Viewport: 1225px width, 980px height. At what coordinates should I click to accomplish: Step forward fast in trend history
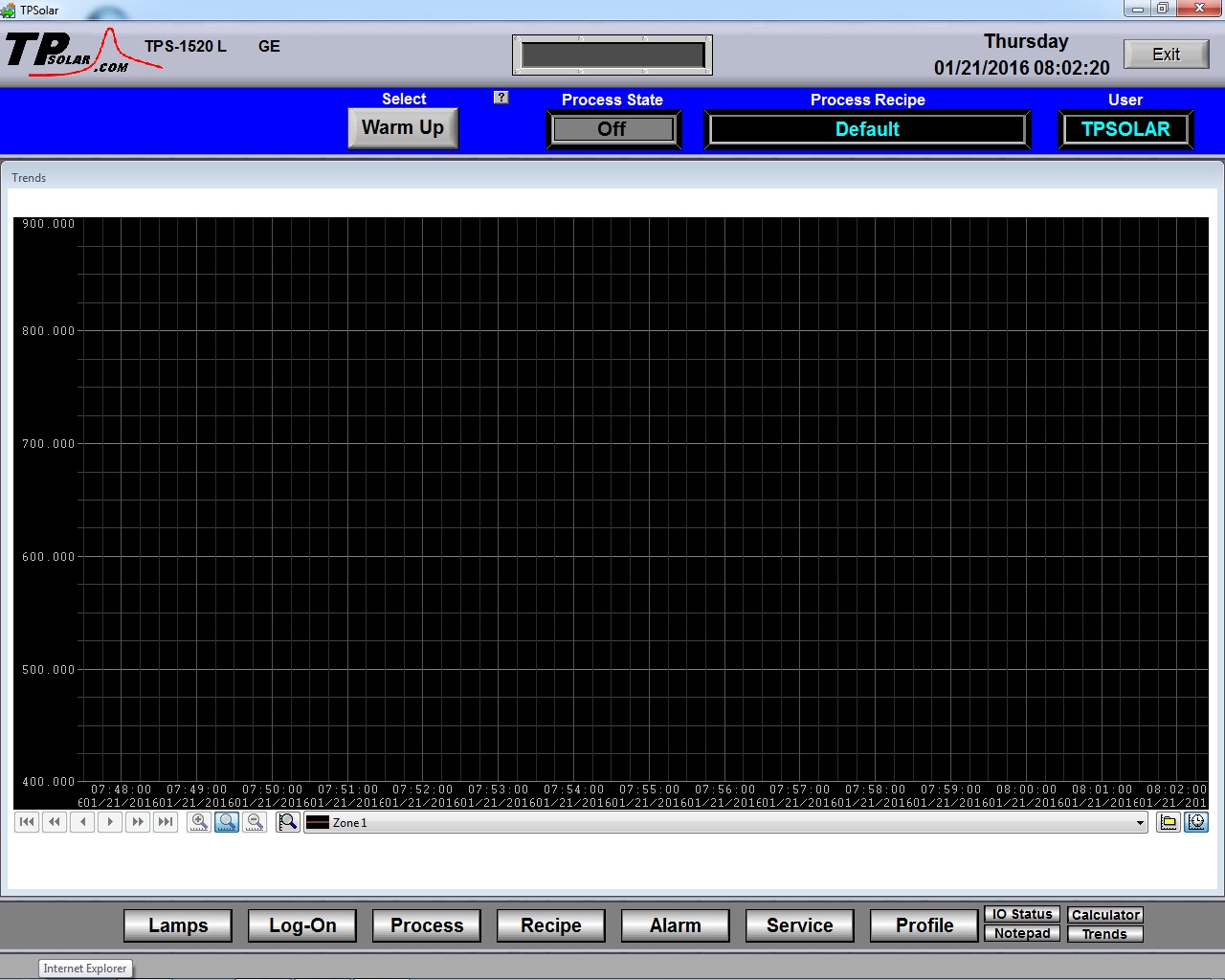[138, 822]
